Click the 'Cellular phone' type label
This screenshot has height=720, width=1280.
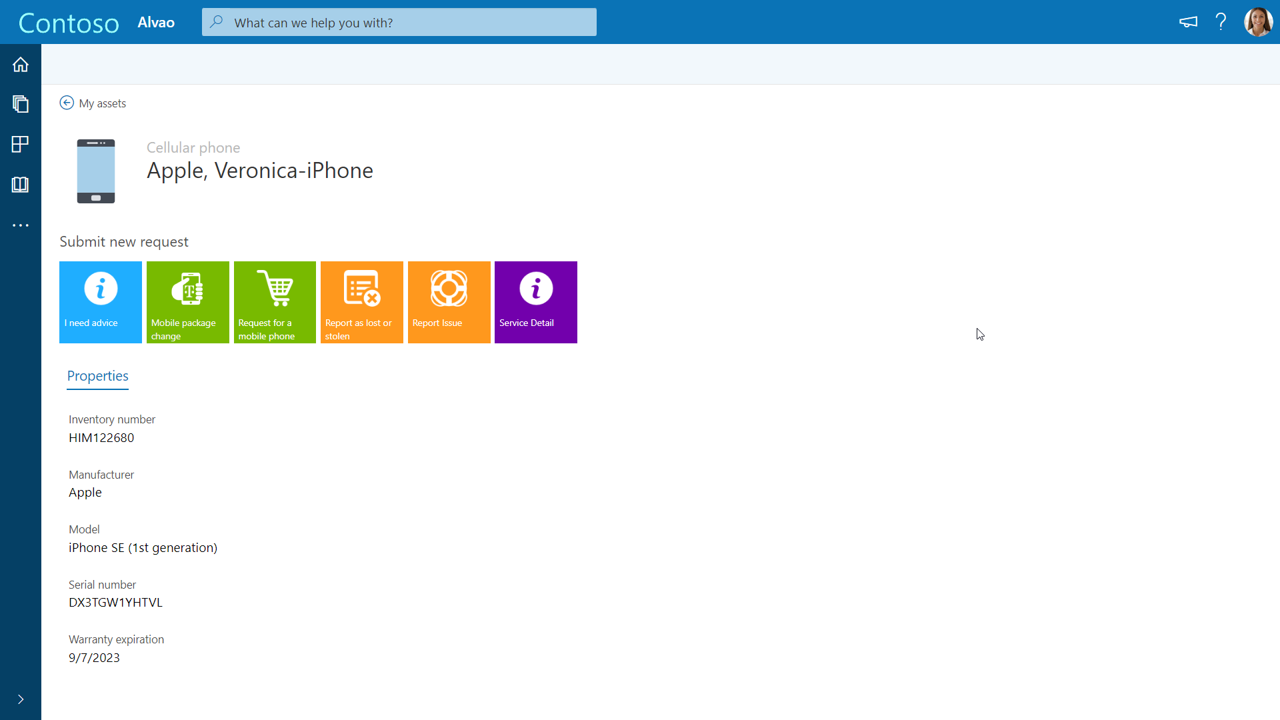click(x=193, y=147)
